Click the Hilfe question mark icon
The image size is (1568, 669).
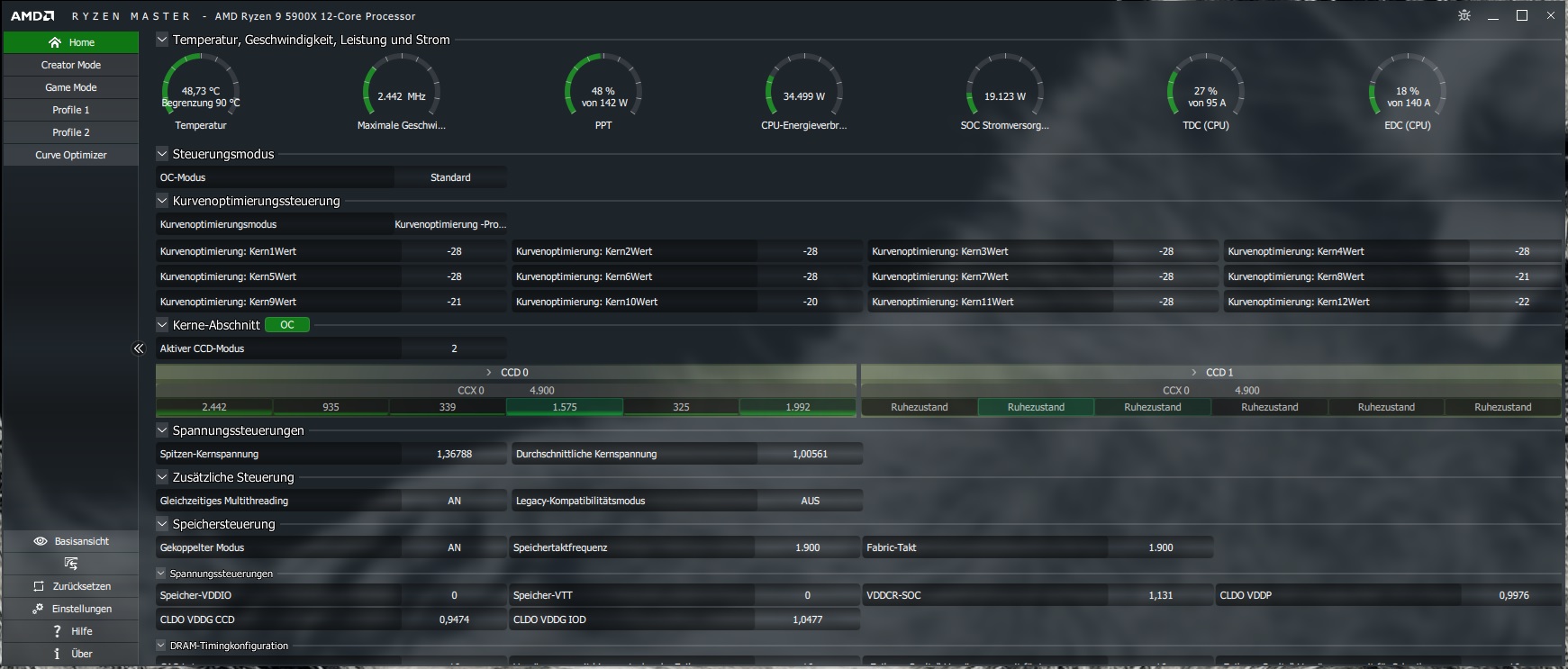pyautogui.click(x=57, y=631)
